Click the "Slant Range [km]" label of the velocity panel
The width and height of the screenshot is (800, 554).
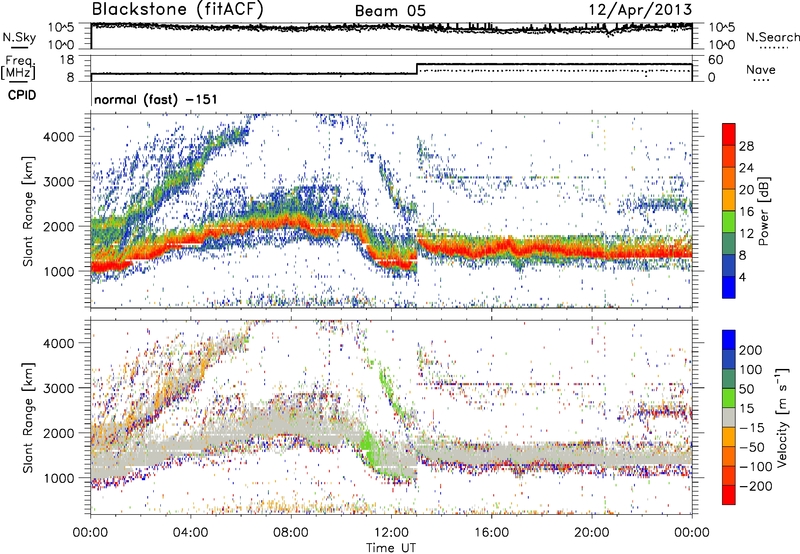[28, 418]
